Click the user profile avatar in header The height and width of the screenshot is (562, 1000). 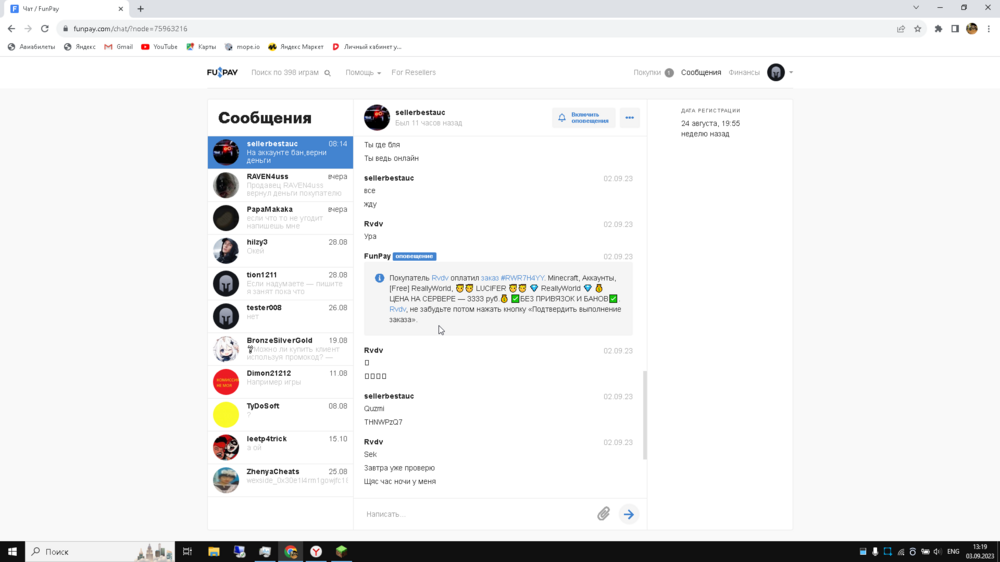point(776,72)
